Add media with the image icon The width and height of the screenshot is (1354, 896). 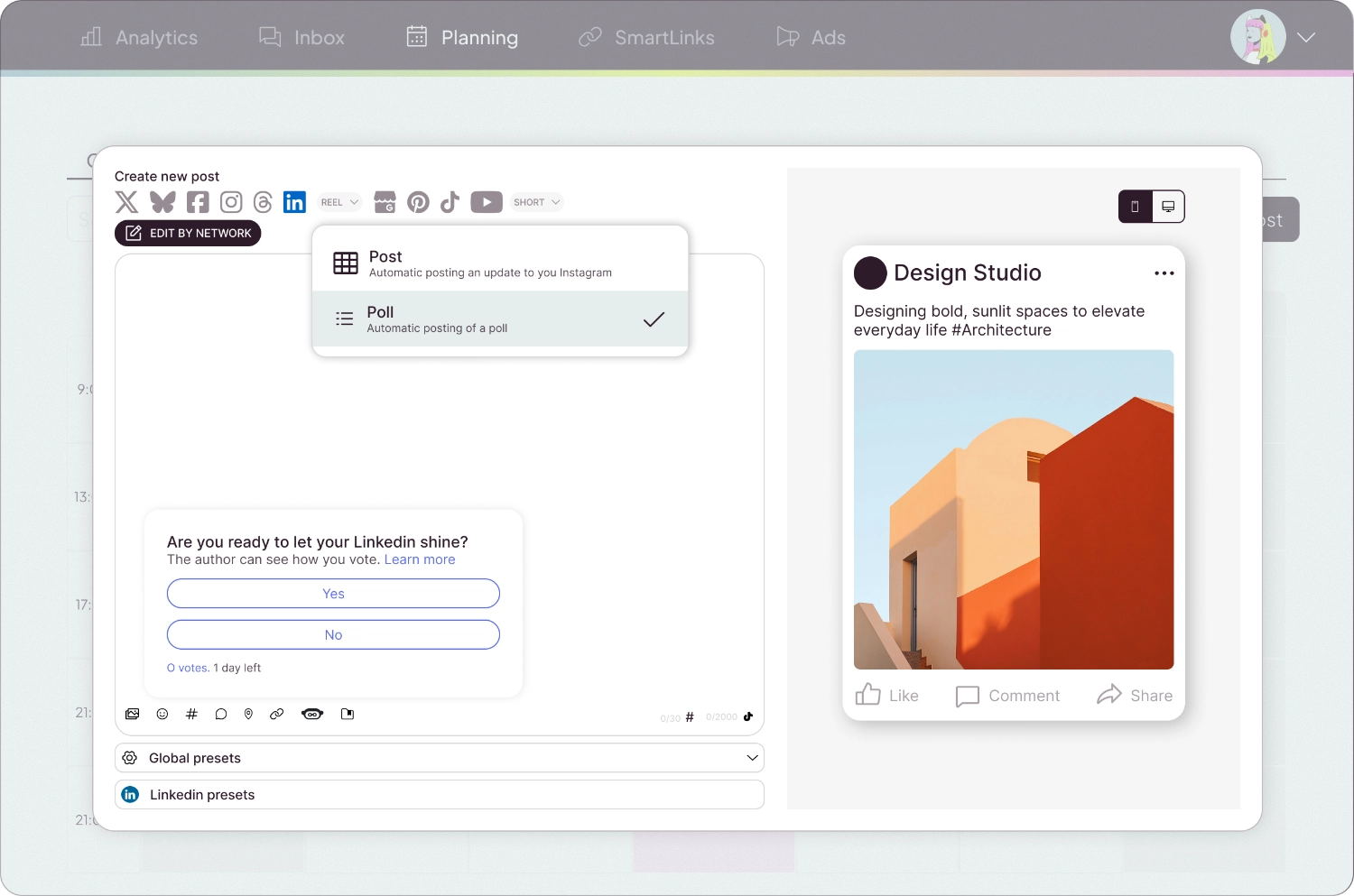click(x=133, y=714)
